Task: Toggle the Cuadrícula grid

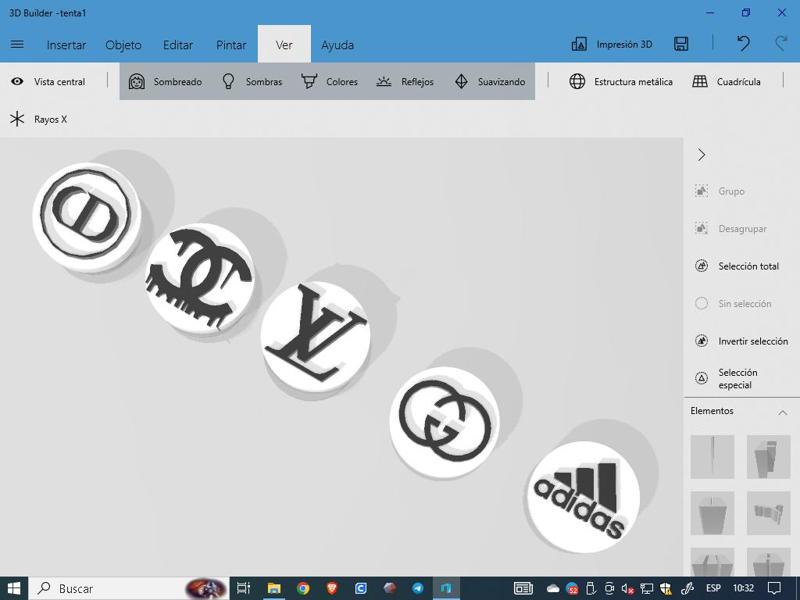Action: pyautogui.click(x=726, y=82)
